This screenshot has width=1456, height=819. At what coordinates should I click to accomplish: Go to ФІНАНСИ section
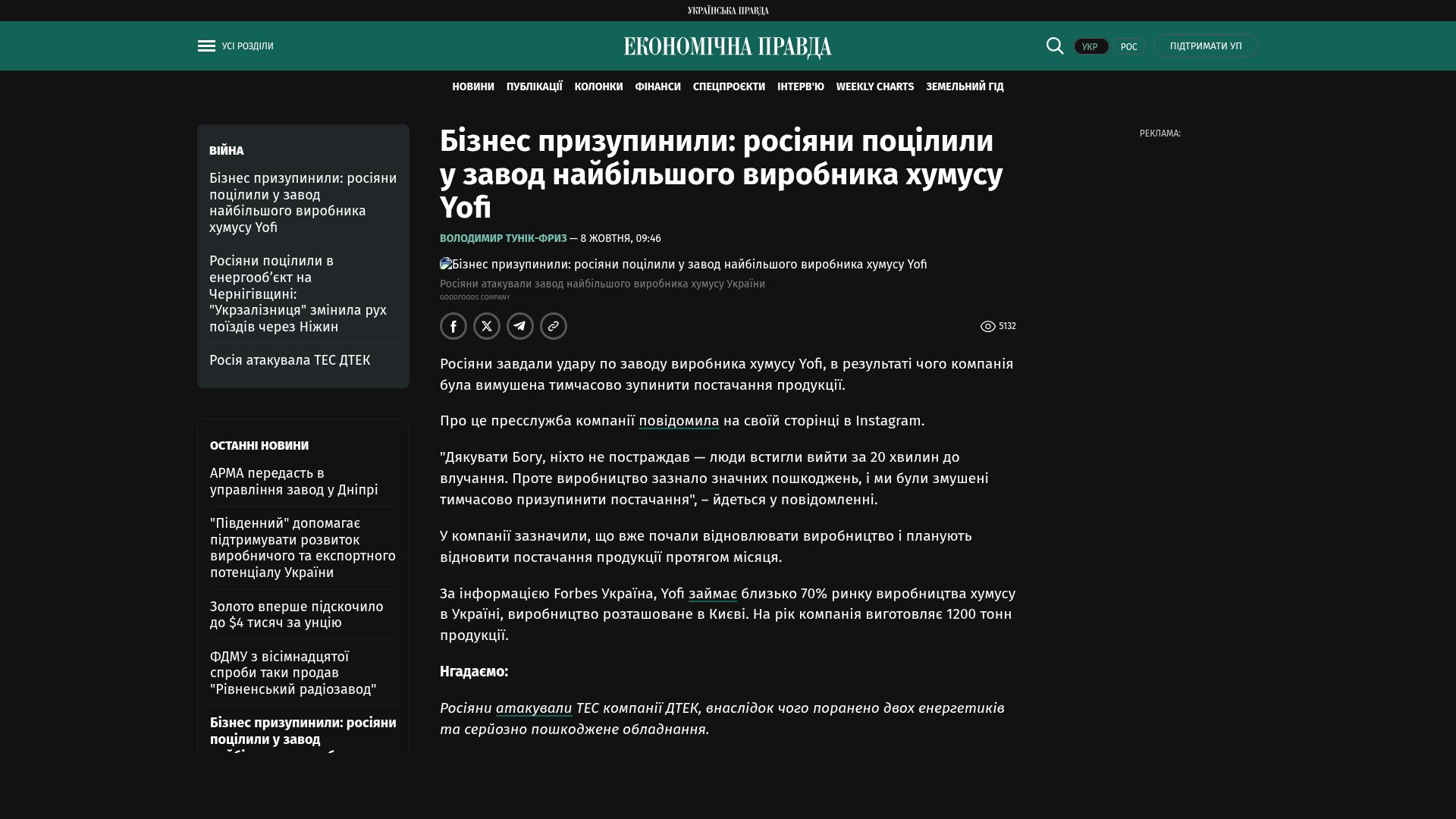click(x=657, y=87)
